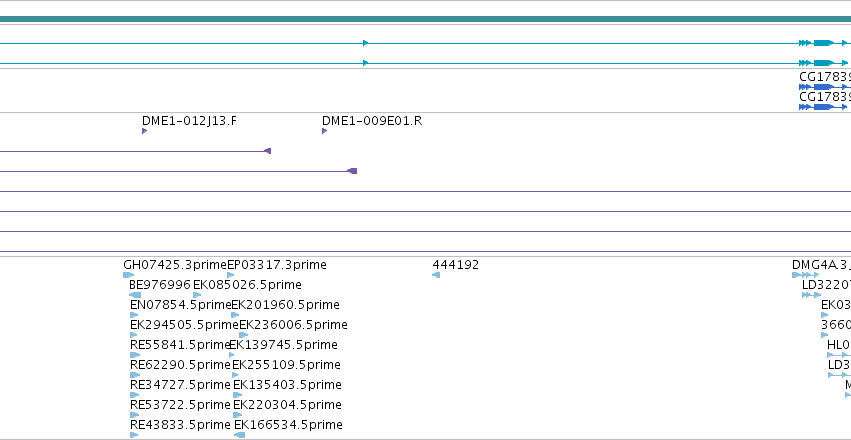Viewport: 851px width, 440px height.
Task: Click the EK166534.5prime reverse arrow glyph
Action: point(239,435)
